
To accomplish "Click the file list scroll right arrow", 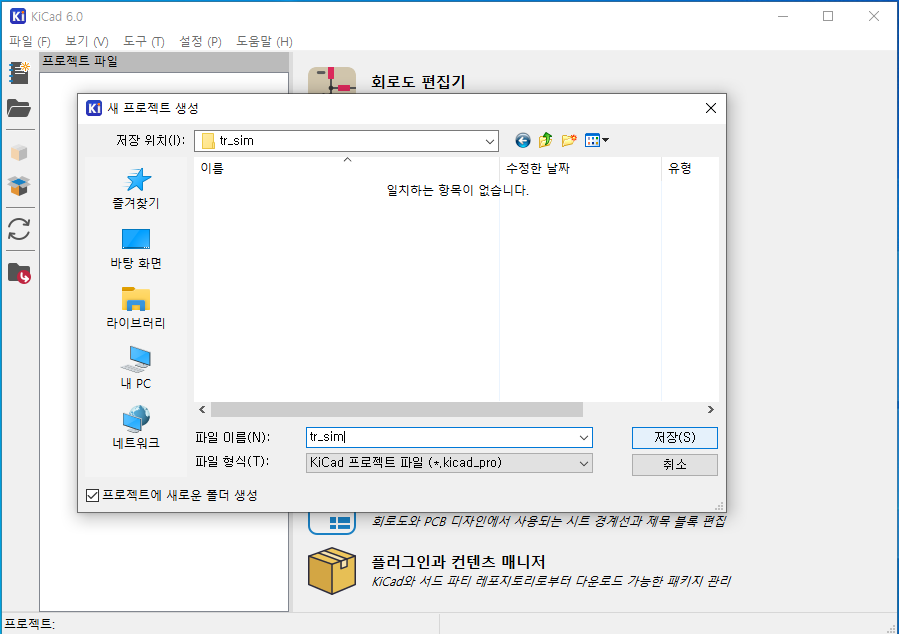I will point(710,409).
